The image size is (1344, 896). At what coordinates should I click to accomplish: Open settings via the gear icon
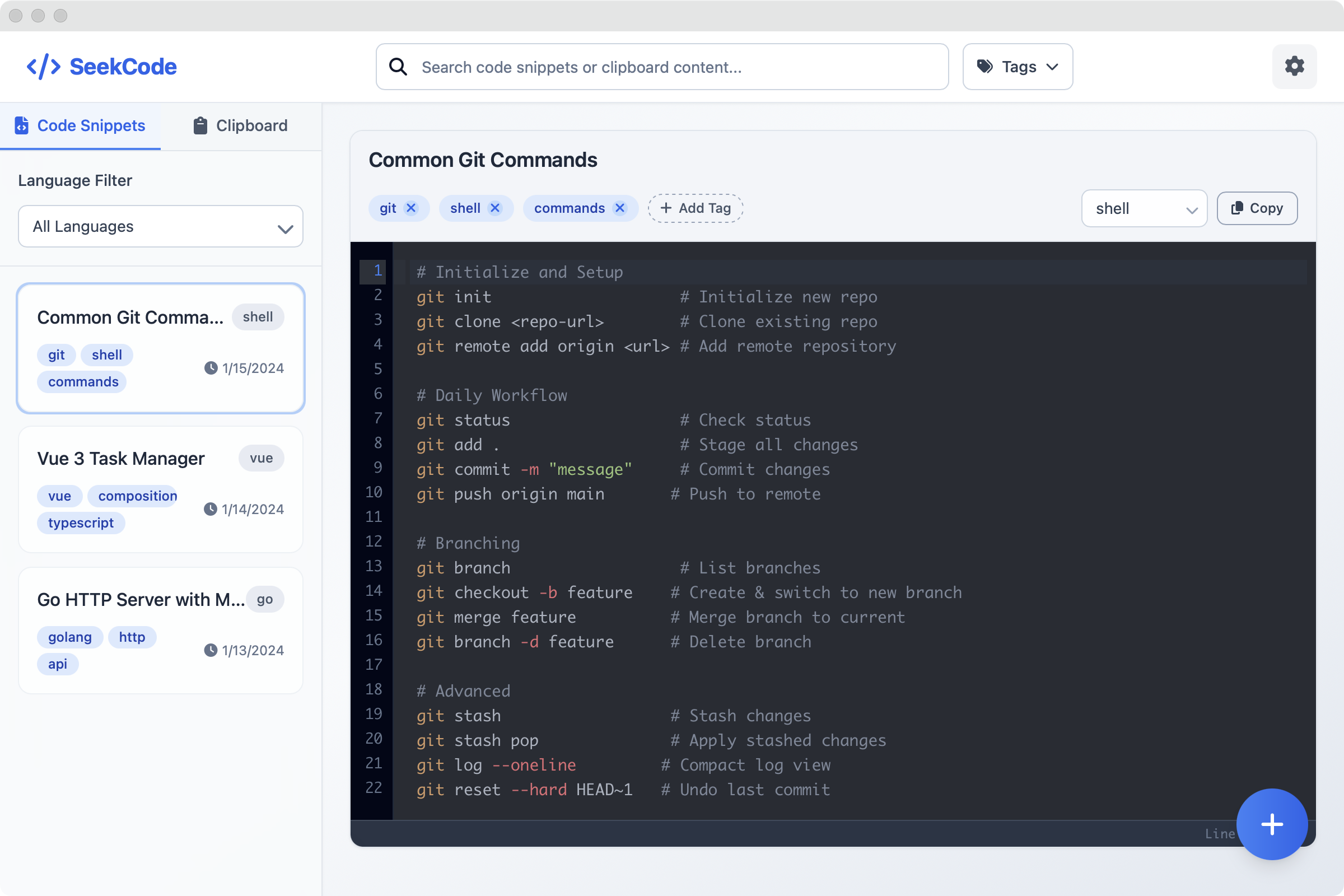pos(1294,66)
